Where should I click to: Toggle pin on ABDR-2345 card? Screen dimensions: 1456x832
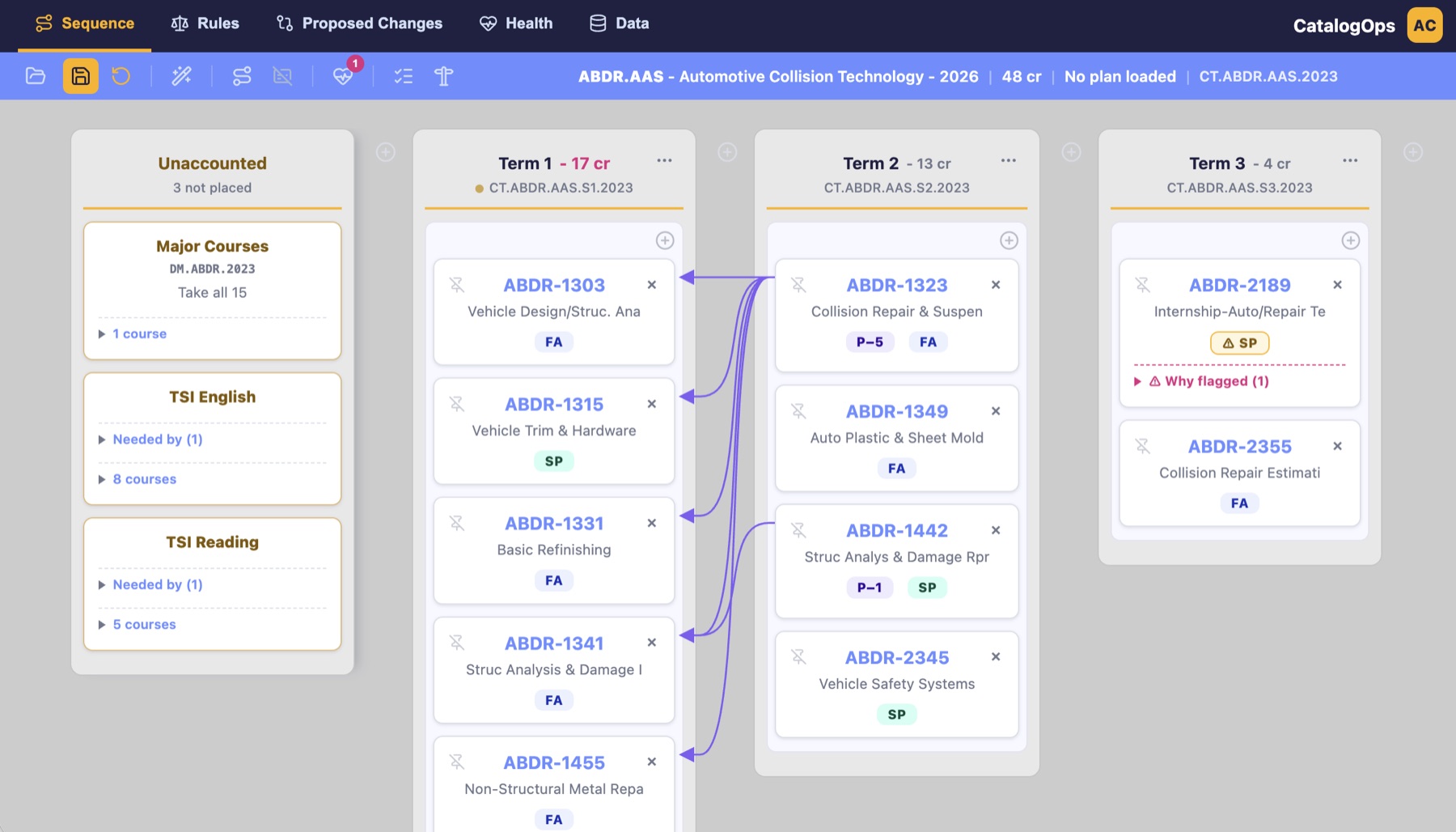pyautogui.click(x=798, y=657)
